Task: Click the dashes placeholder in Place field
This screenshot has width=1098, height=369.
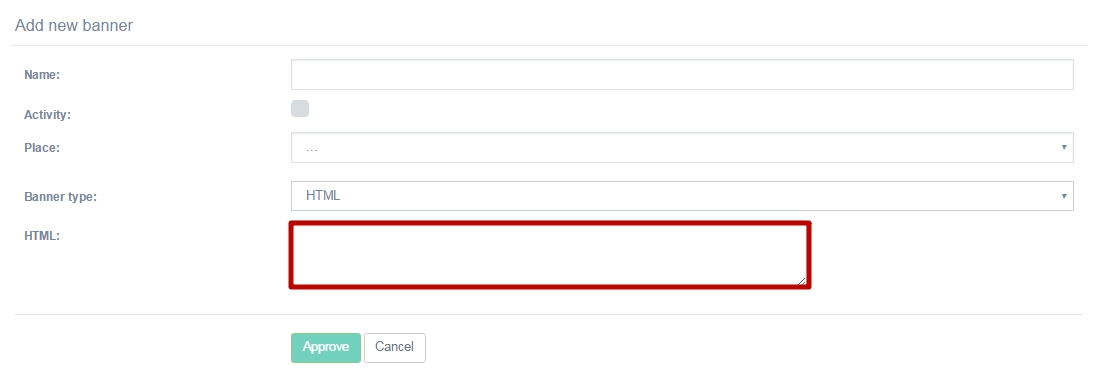Action: (x=312, y=149)
